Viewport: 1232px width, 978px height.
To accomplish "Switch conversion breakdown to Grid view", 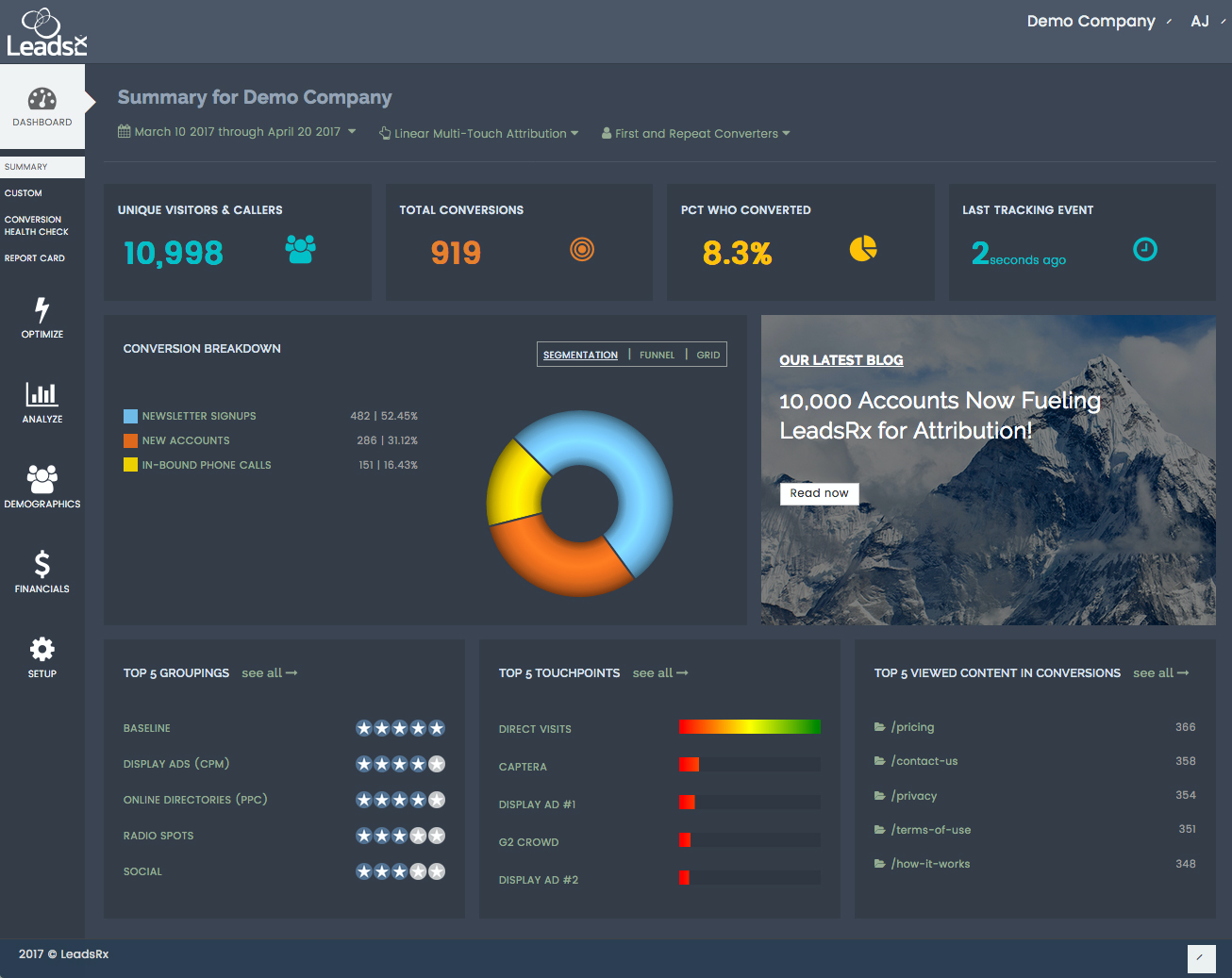I will tap(708, 356).
